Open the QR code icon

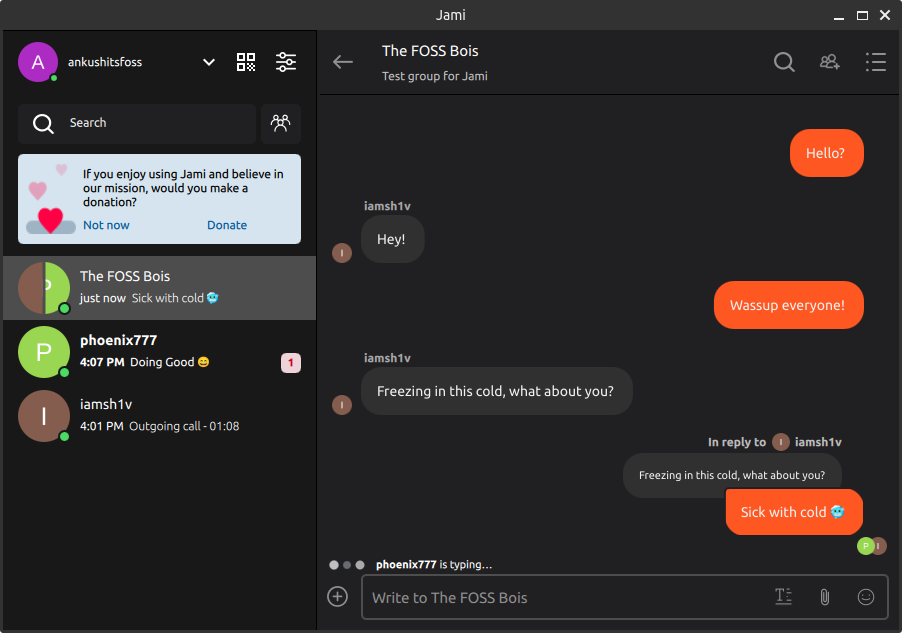coord(246,62)
